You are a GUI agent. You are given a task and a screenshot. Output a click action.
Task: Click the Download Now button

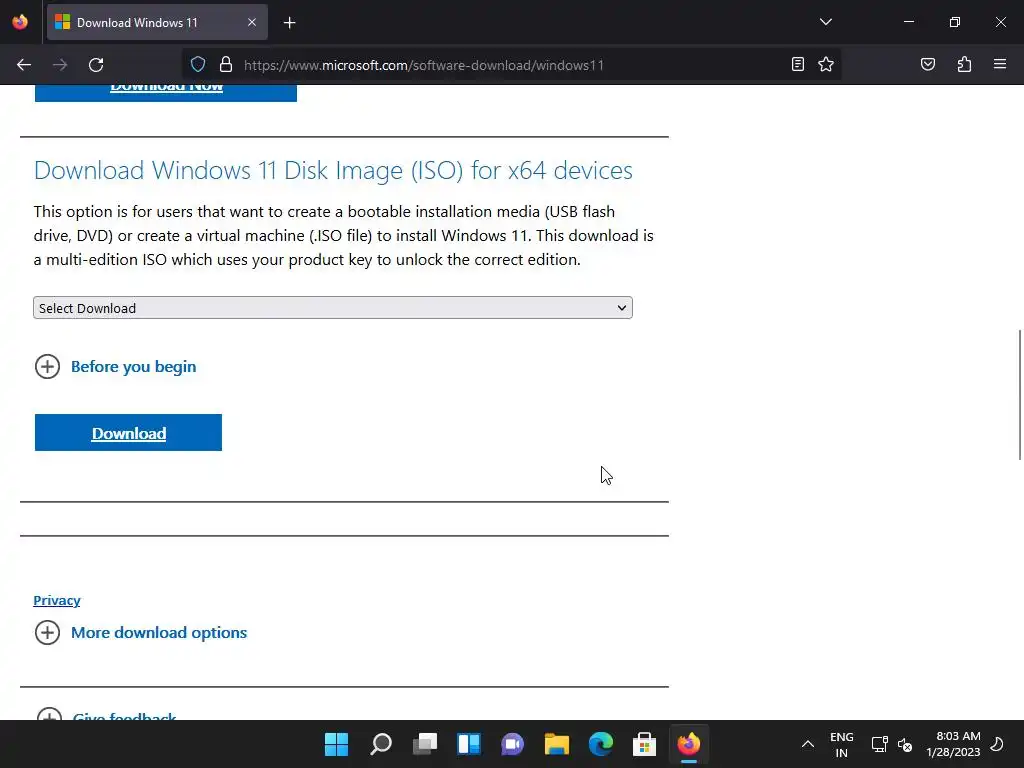click(166, 93)
